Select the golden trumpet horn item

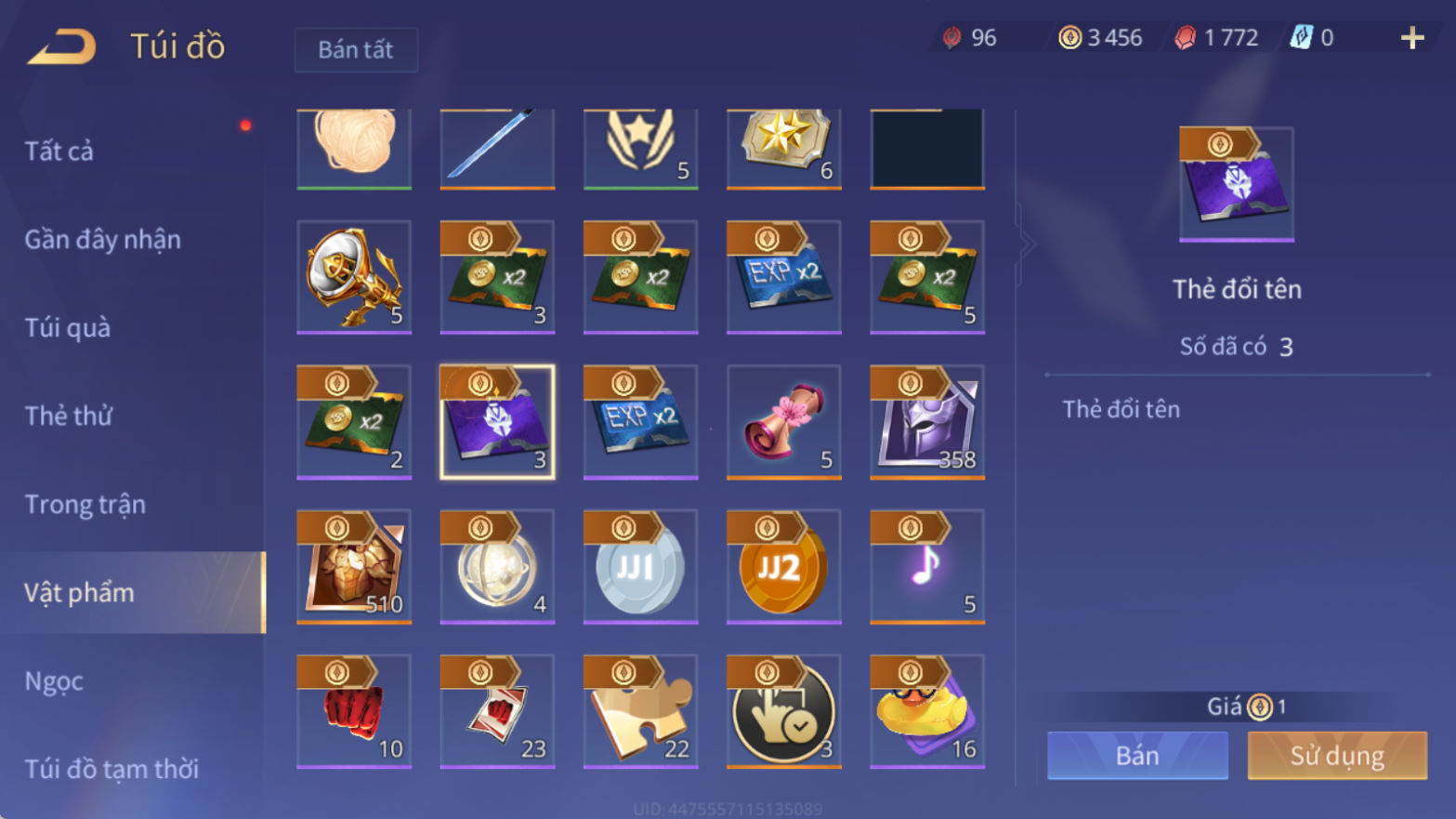(353, 277)
